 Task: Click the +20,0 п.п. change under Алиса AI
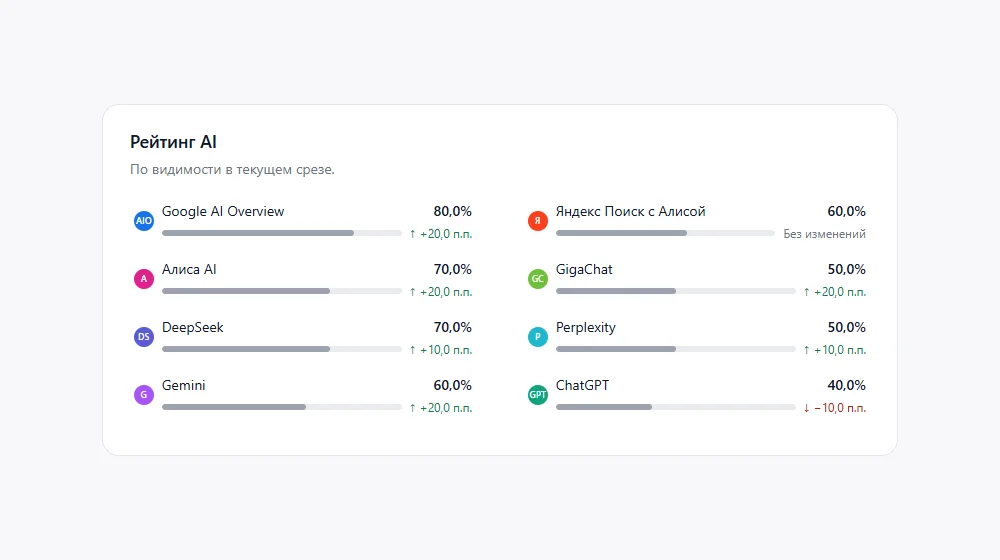coord(441,292)
